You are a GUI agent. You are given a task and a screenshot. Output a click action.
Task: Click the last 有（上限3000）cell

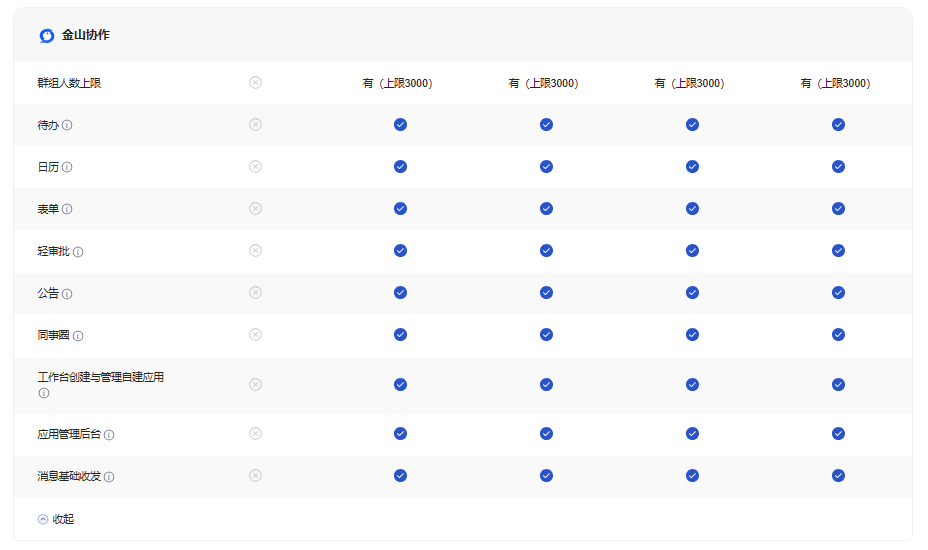[836, 83]
